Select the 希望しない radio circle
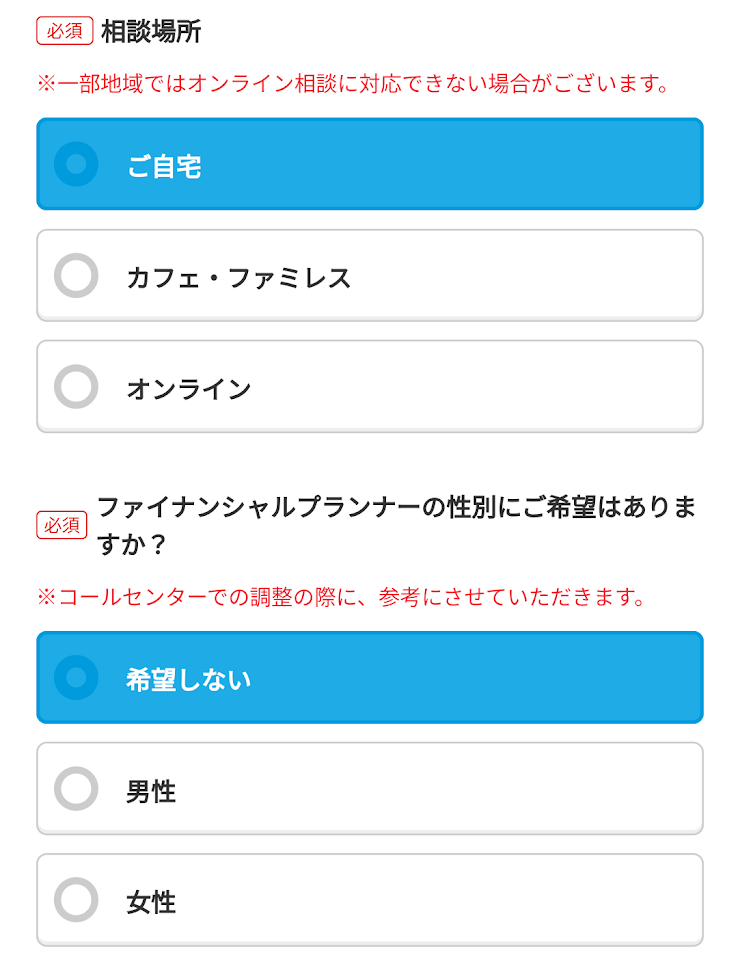Screen dimensions: 738x973 [76, 677]
